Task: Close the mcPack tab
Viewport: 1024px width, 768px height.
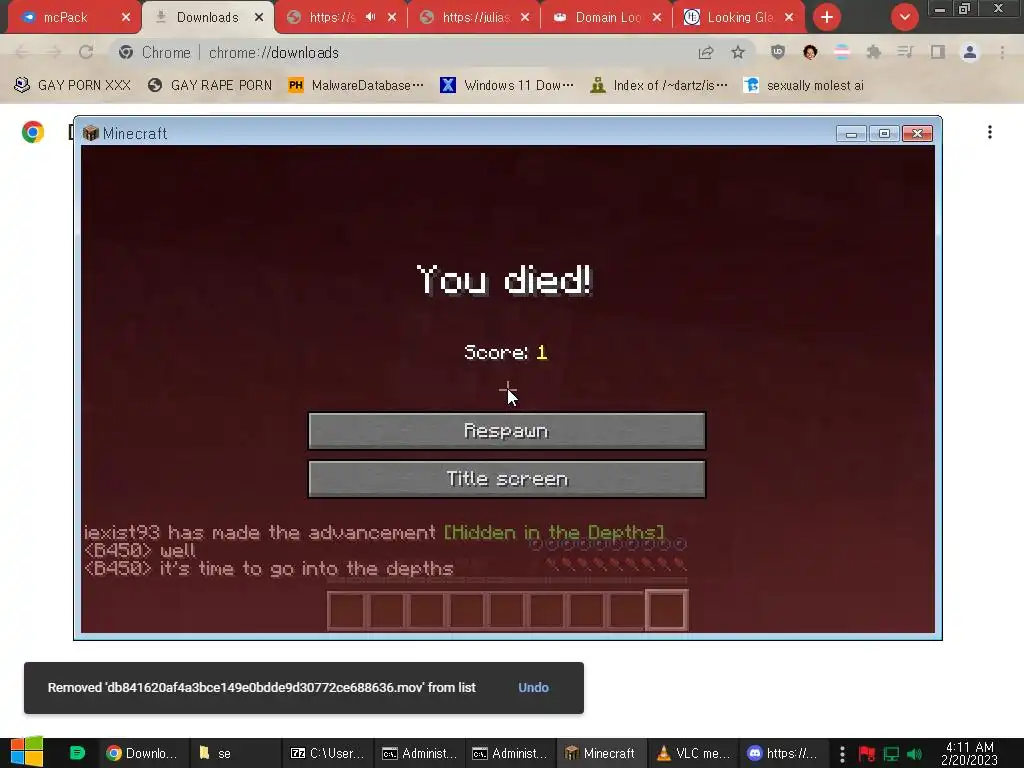Action: (x=125, y=17)
